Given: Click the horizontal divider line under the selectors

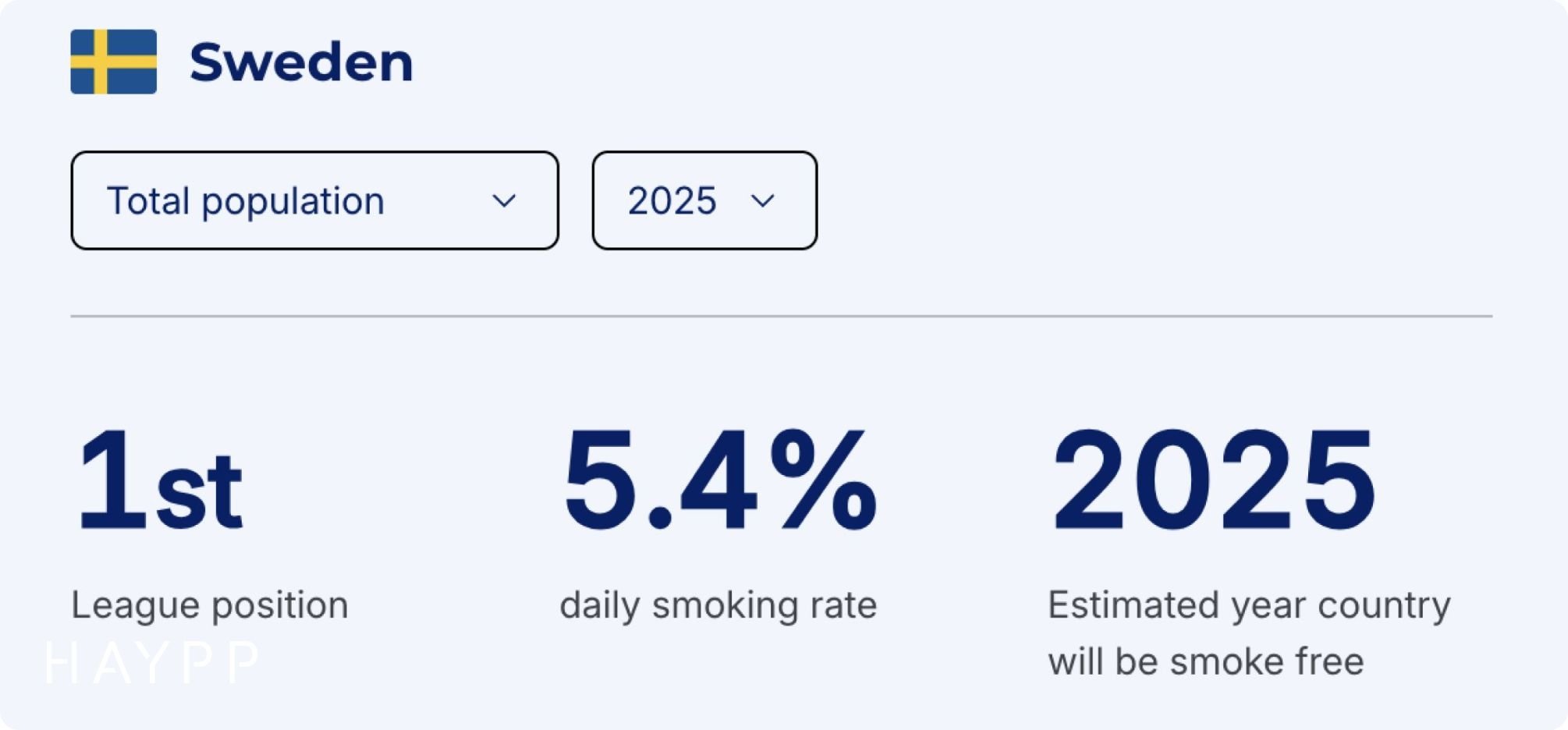Looking at the screenshot, I should pyautogui.click(x=780, y=315).
